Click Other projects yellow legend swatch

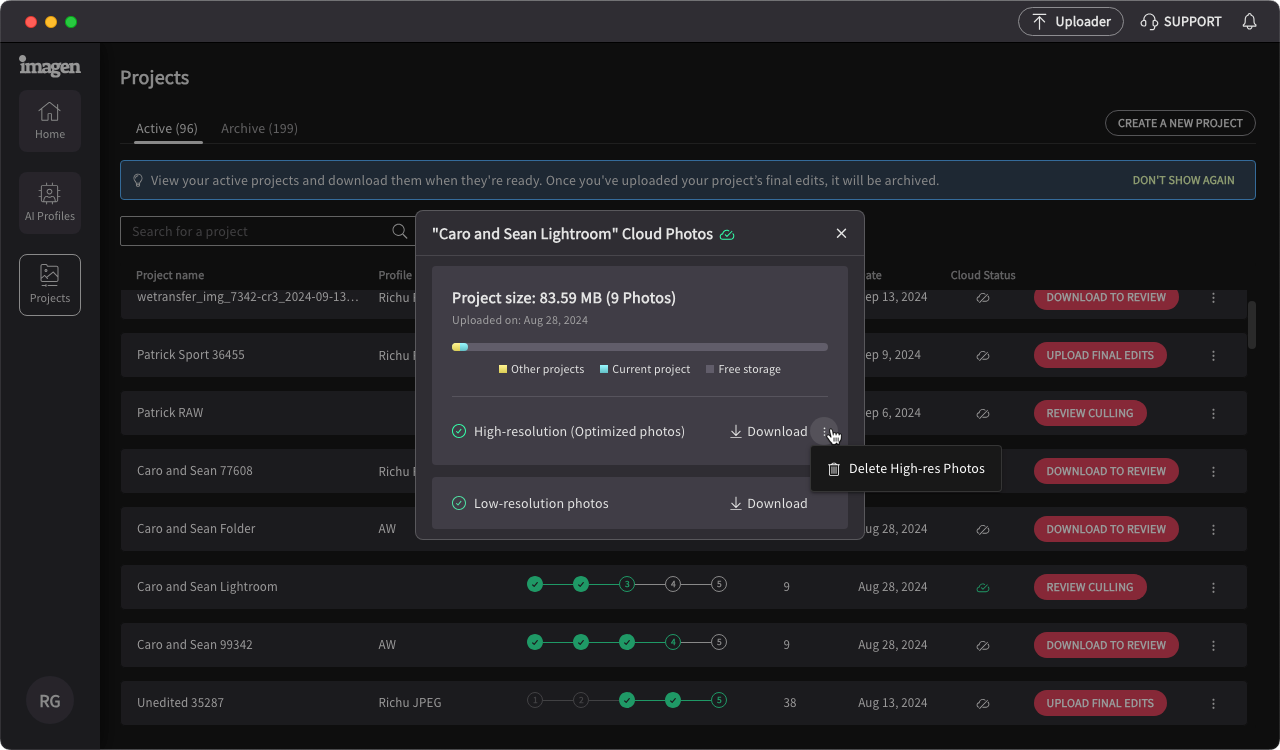click(x=503, y=370)
